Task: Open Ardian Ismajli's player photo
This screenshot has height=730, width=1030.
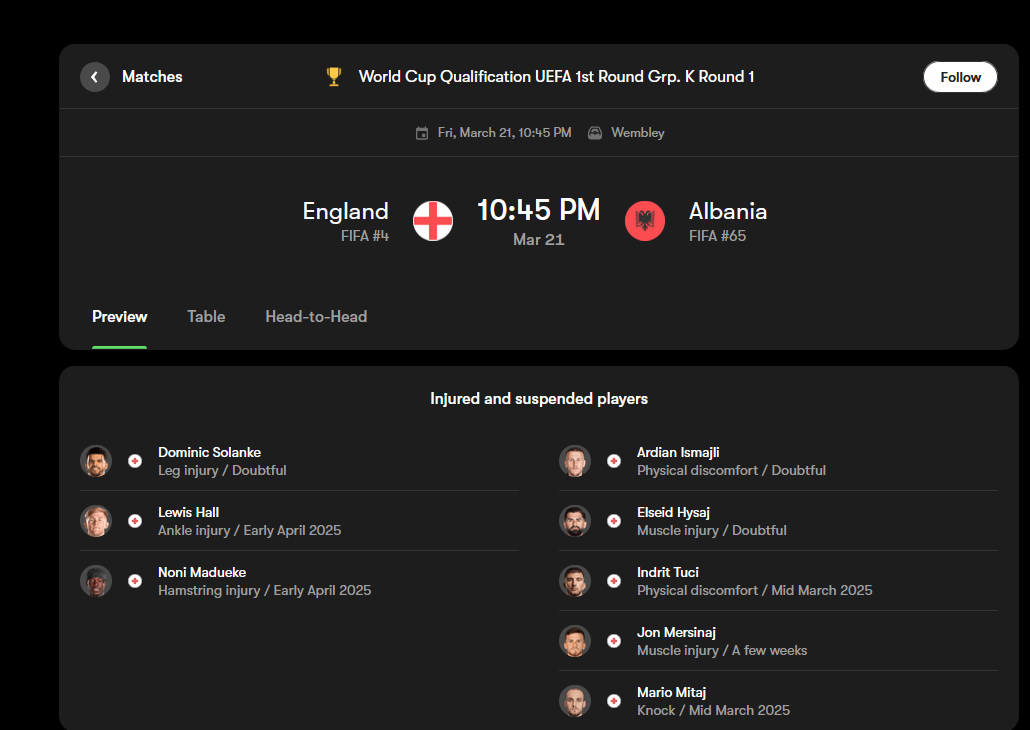Action: coord(575,461)
